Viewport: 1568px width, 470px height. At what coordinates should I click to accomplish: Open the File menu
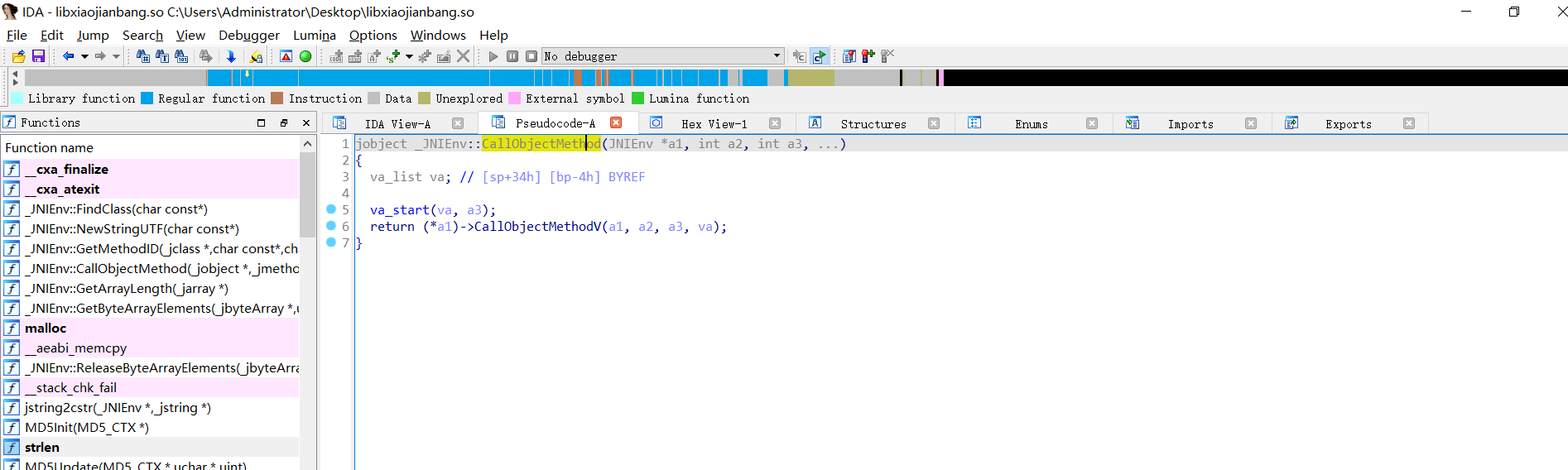point(17,35)
